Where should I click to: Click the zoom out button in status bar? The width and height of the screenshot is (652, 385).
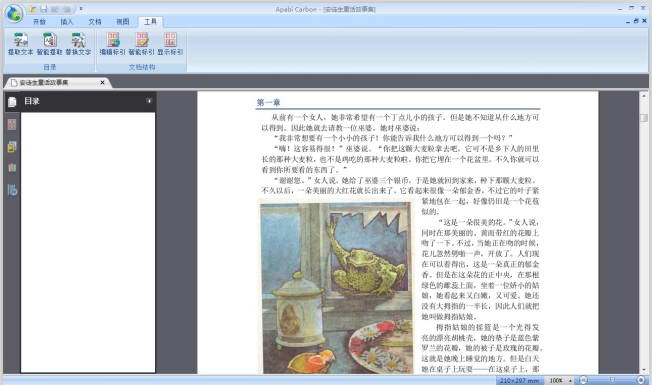[x=584, y=380]
